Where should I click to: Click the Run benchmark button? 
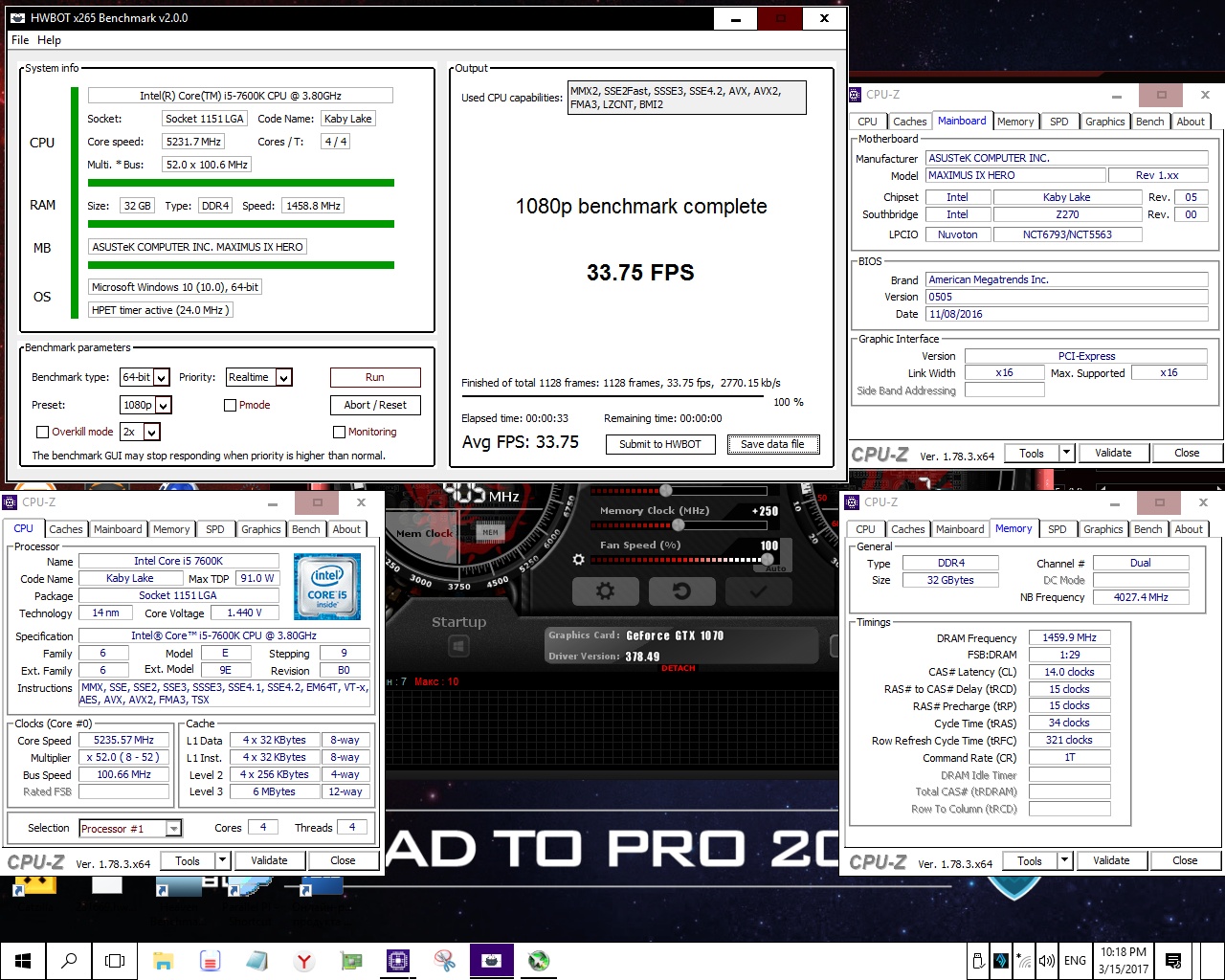[x=375, y=377]
